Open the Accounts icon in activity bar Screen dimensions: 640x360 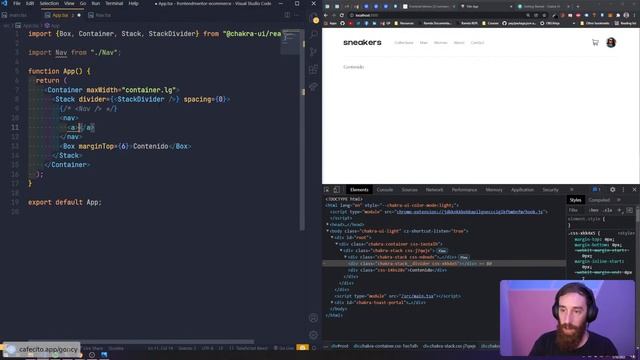coord(313,318)
